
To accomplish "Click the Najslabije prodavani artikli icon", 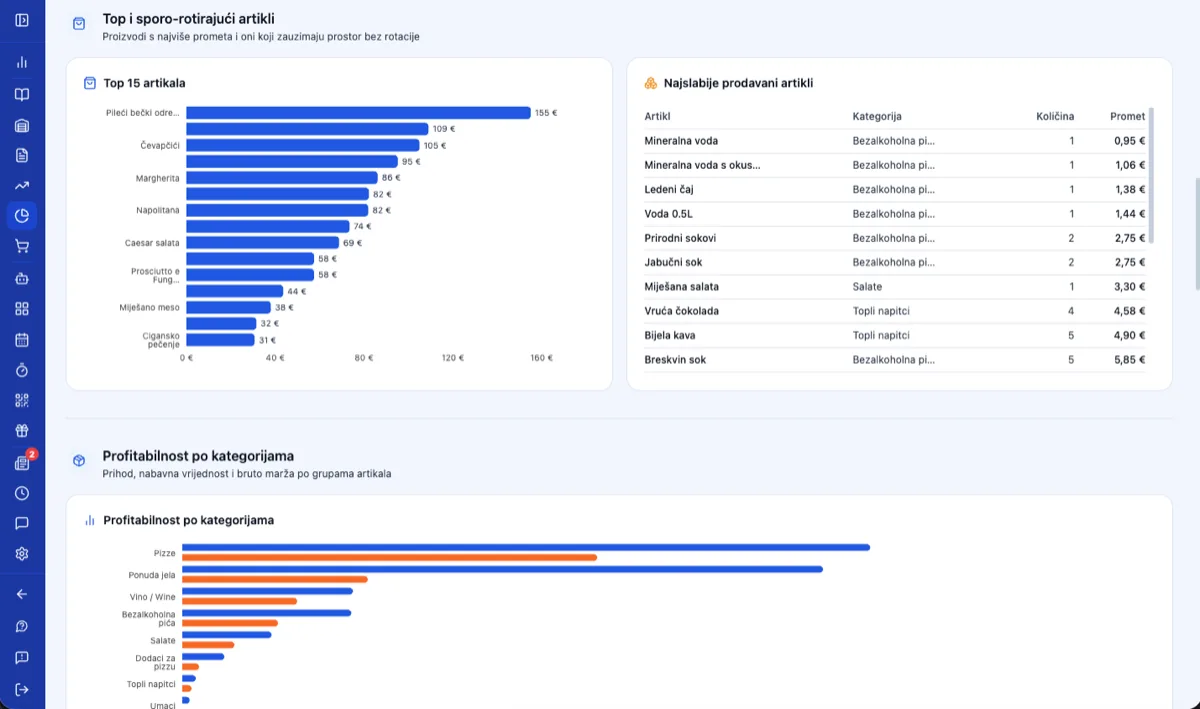I will click(x=650, y=83).
